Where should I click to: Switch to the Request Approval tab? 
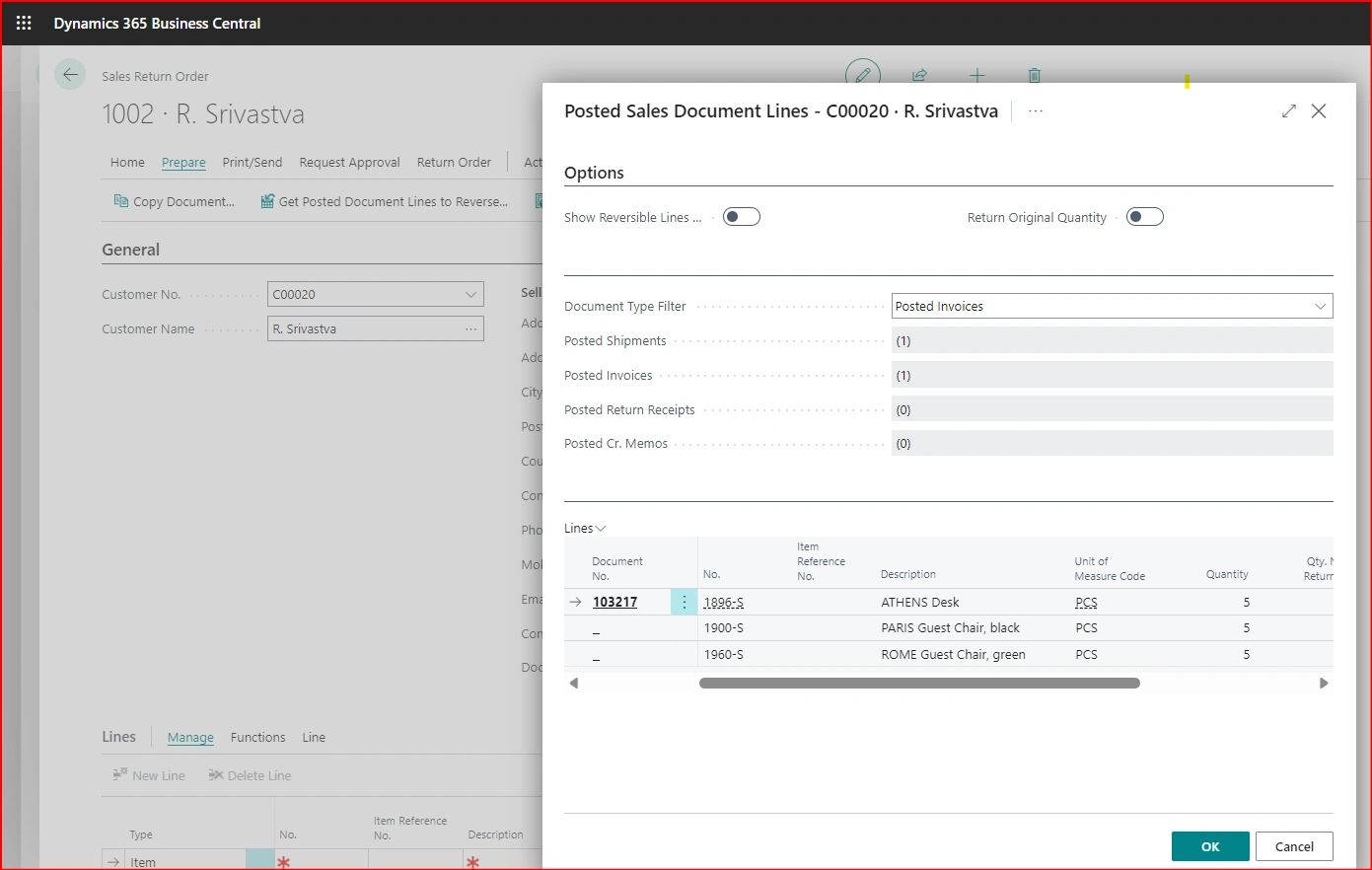(349, 162)
